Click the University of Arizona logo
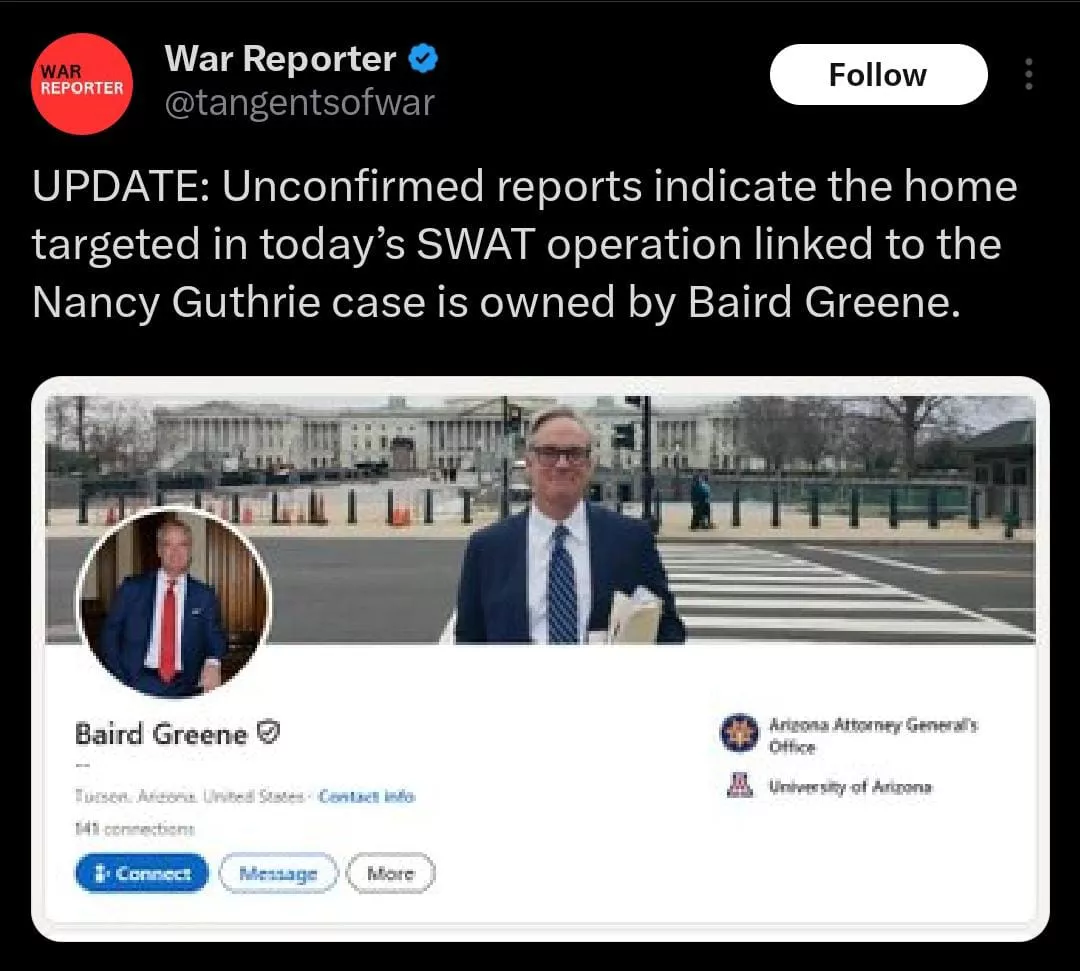This screenshot has height=971, width=1080. 740,786
